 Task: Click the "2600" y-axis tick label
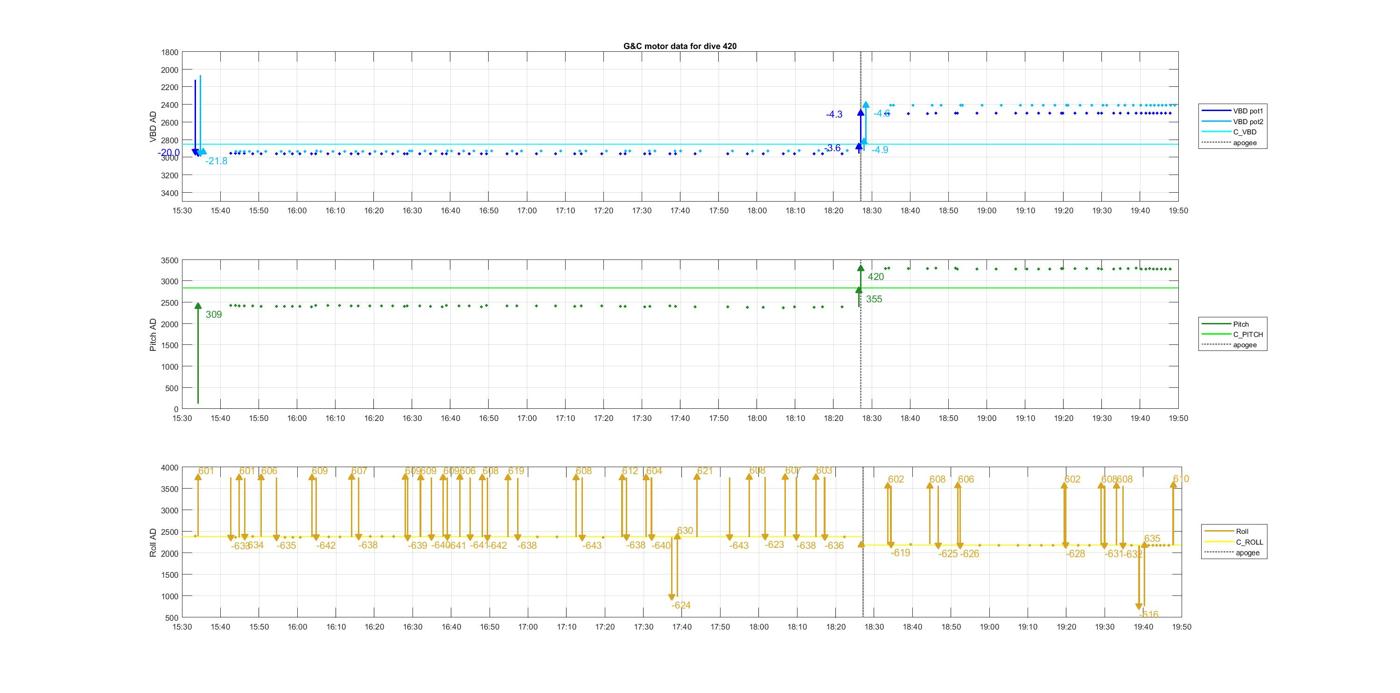coord(170,123)
